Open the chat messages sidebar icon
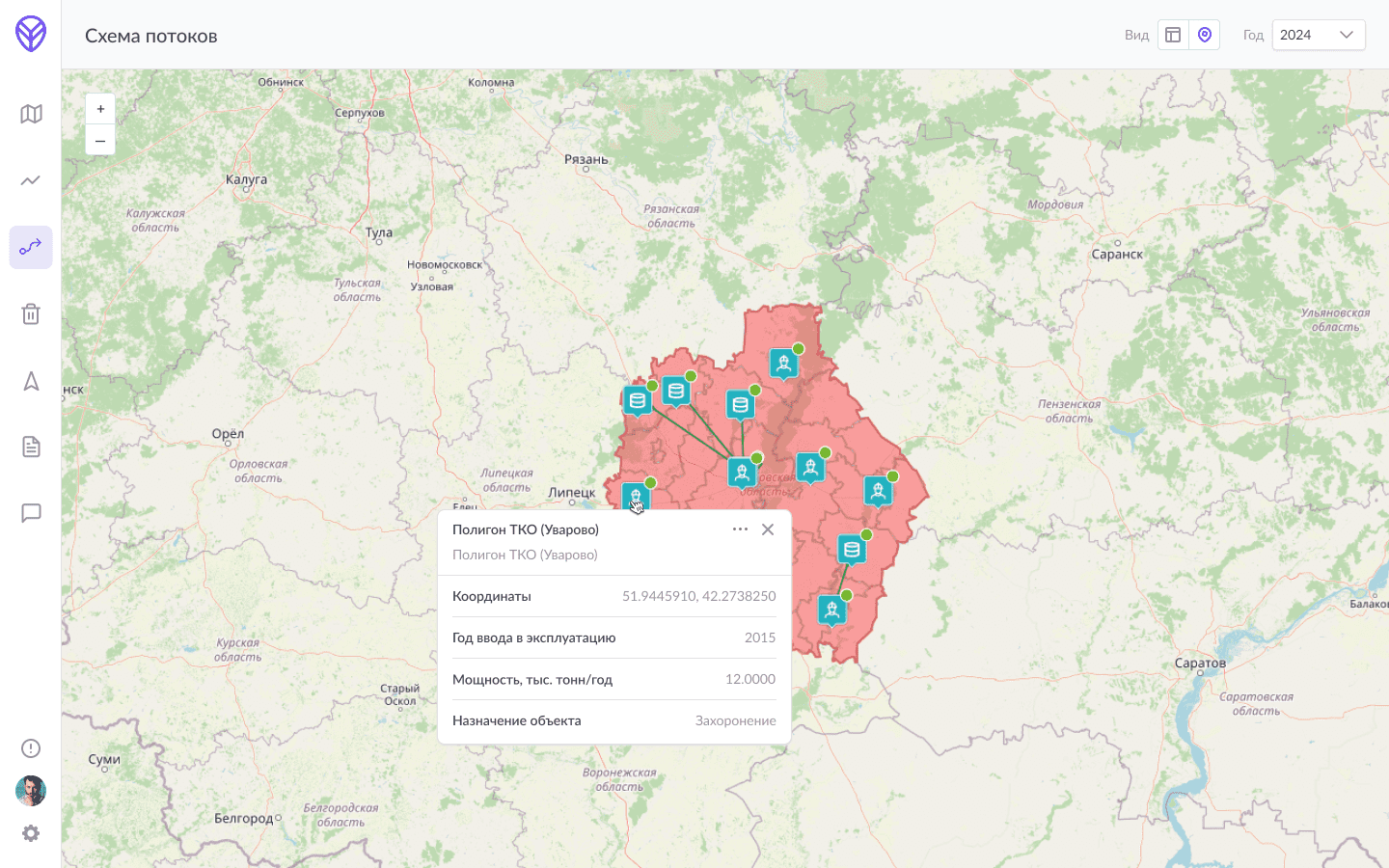 coord(31,513)
